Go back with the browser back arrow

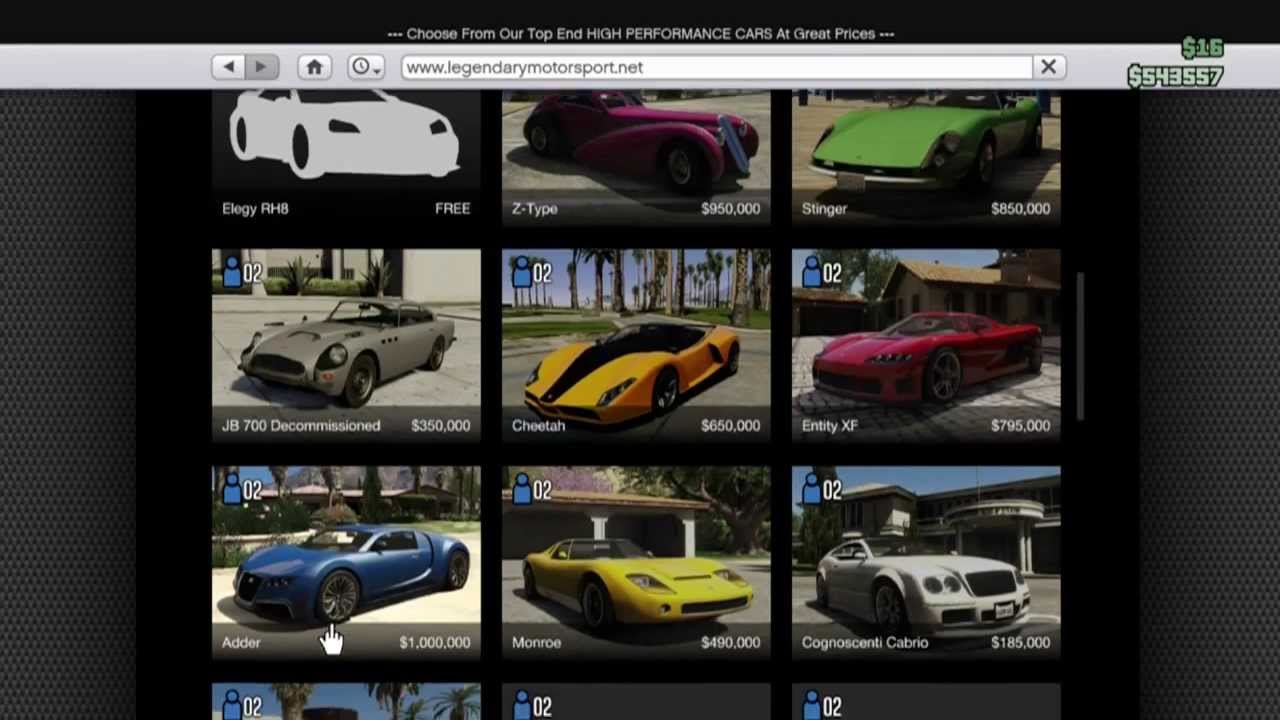(x=228, y=67)
